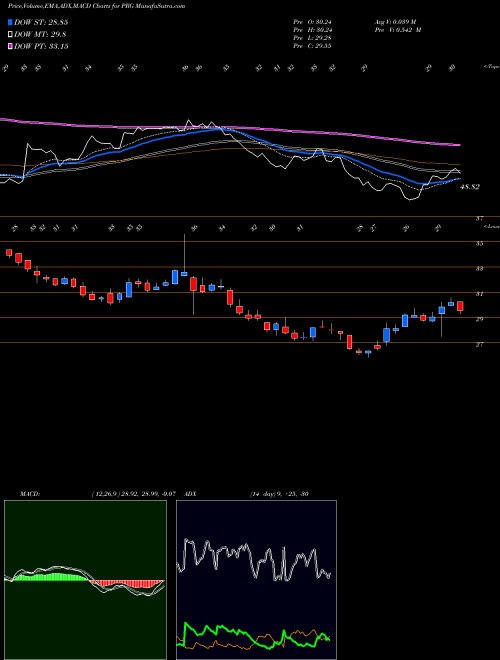Click the Pre C: 29.55 value
The height and width of the screenshot is (660, 500).
click(x=312, y=46)
